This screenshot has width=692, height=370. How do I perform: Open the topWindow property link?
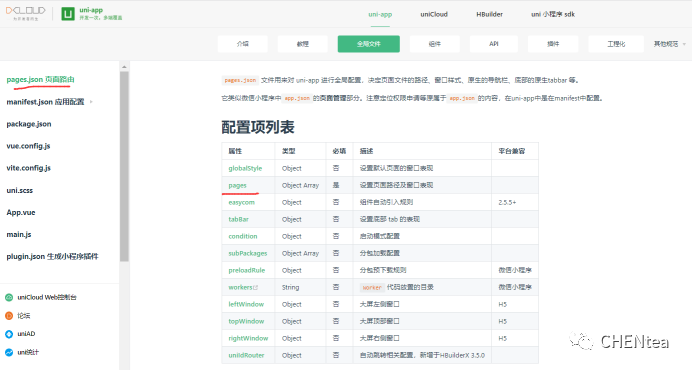(x=246, y=321)
